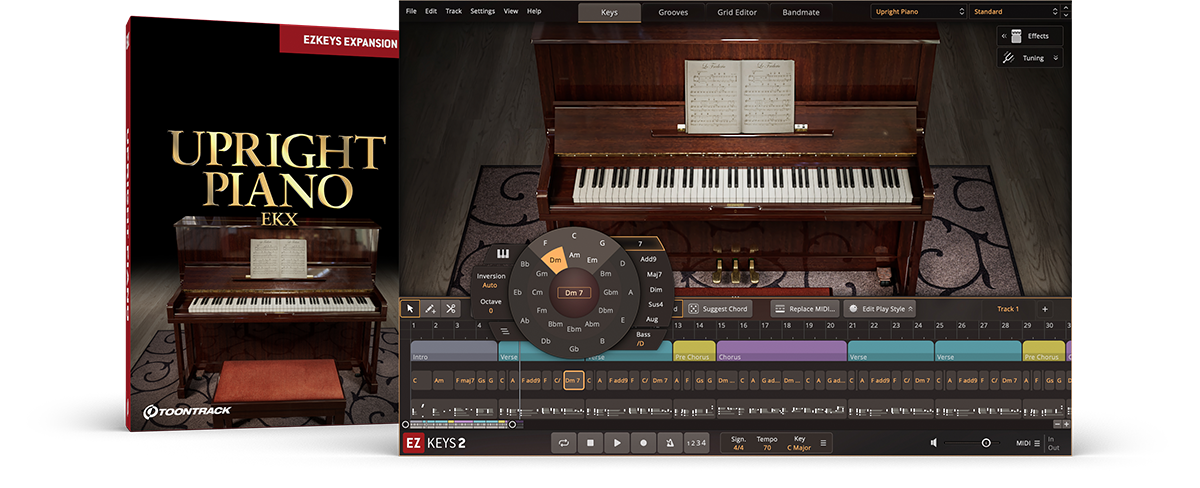This screenshot has height=488, width=1200.
Task: Toggle loop playback on
Action: [564, 443]
